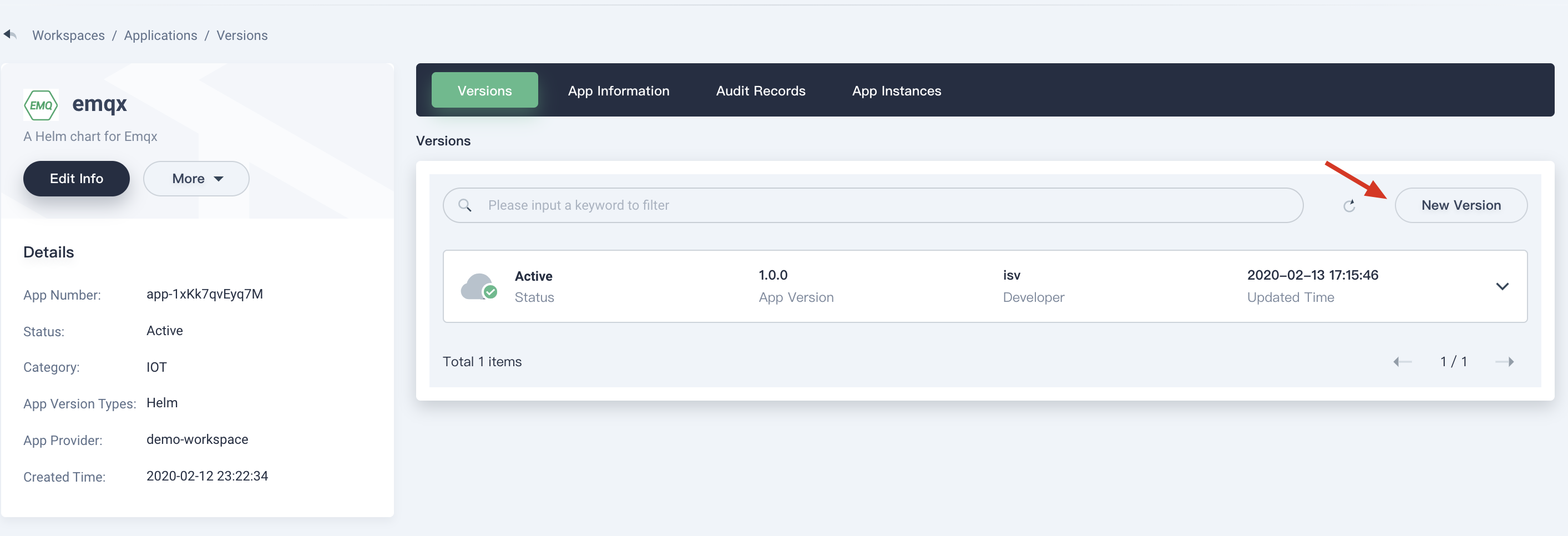The image size is (1568, 536).
Task: Click the developer name isv
Action: point(1011,275)
